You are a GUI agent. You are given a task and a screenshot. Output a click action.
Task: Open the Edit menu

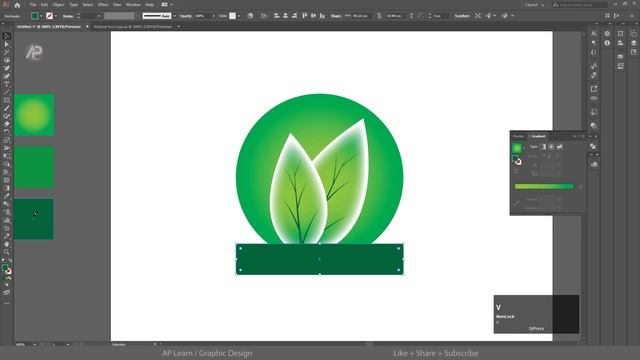coord(44,4)
